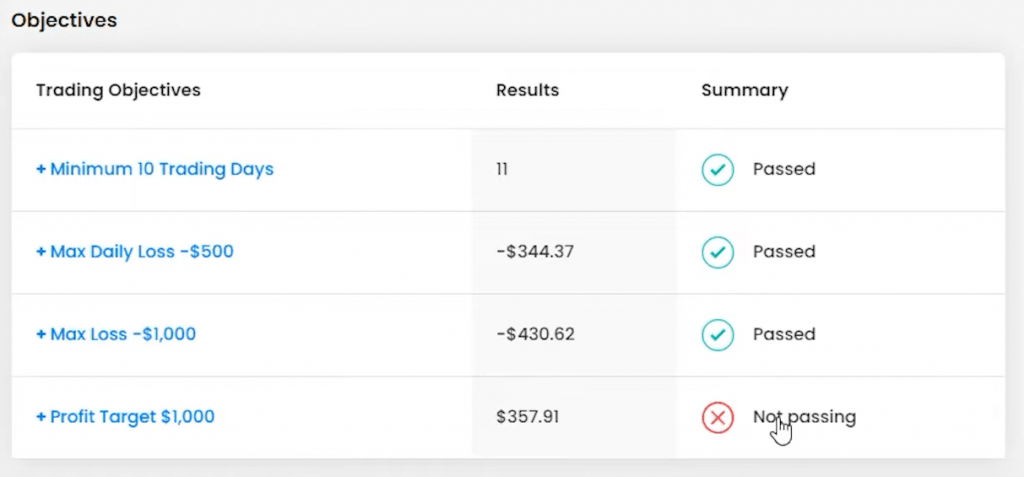
Task: Click Passed status text for Max Loss row
Action: 784,335
